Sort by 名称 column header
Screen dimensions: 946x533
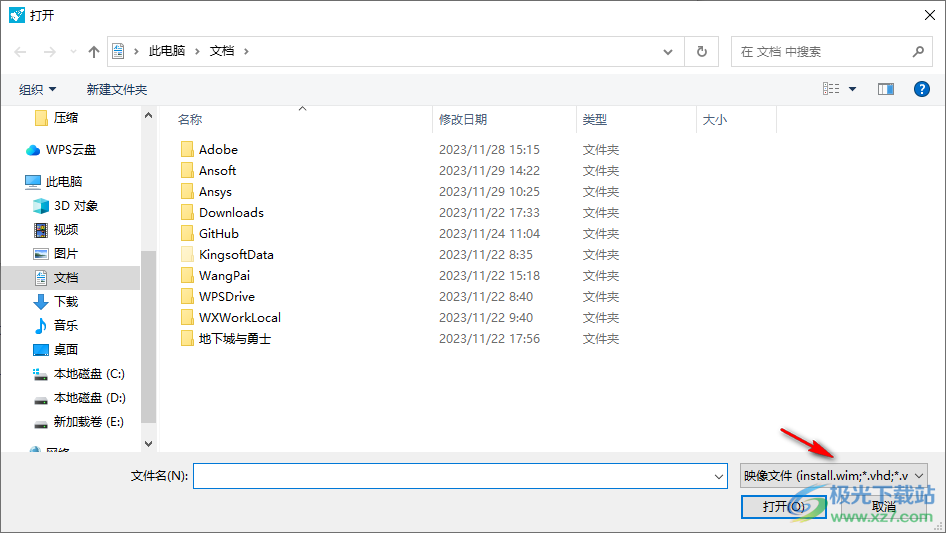pyautogui.click(x=190, y=120)
